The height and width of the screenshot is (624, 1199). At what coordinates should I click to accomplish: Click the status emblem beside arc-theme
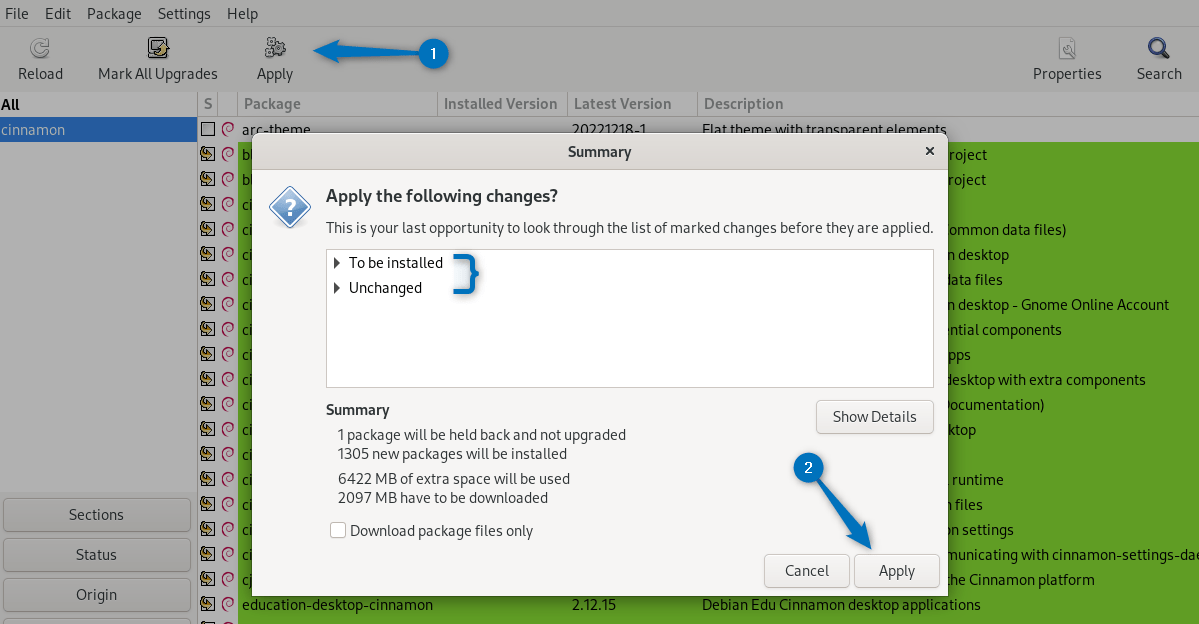click(226, 129)
